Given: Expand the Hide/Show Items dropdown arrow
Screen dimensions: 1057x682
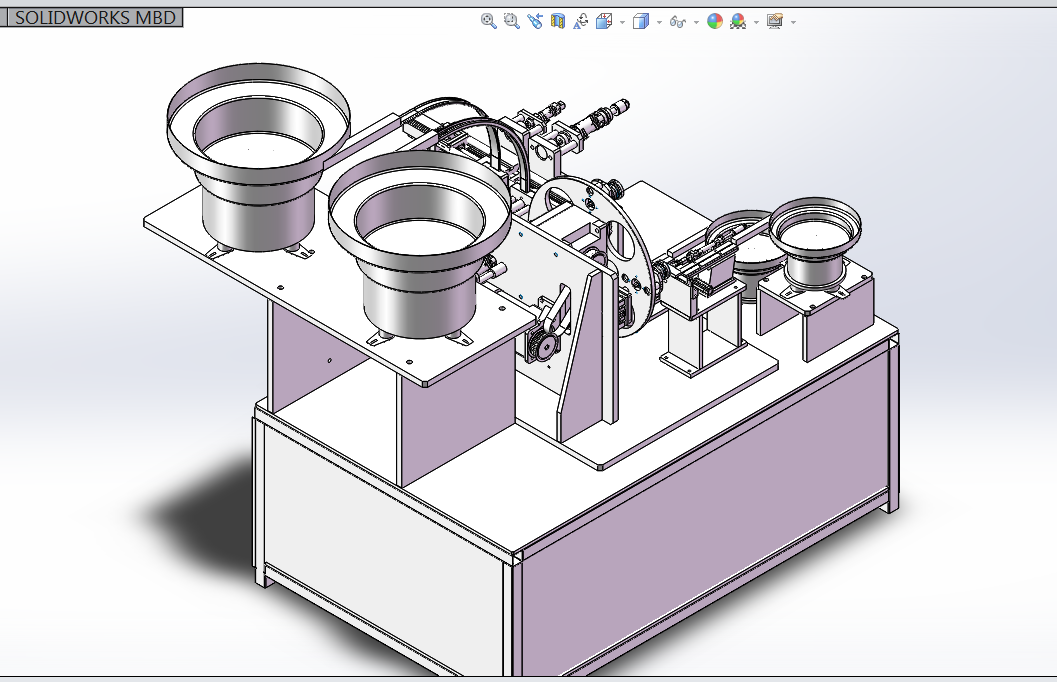Looking at the screenshot, I should point(696,22).
